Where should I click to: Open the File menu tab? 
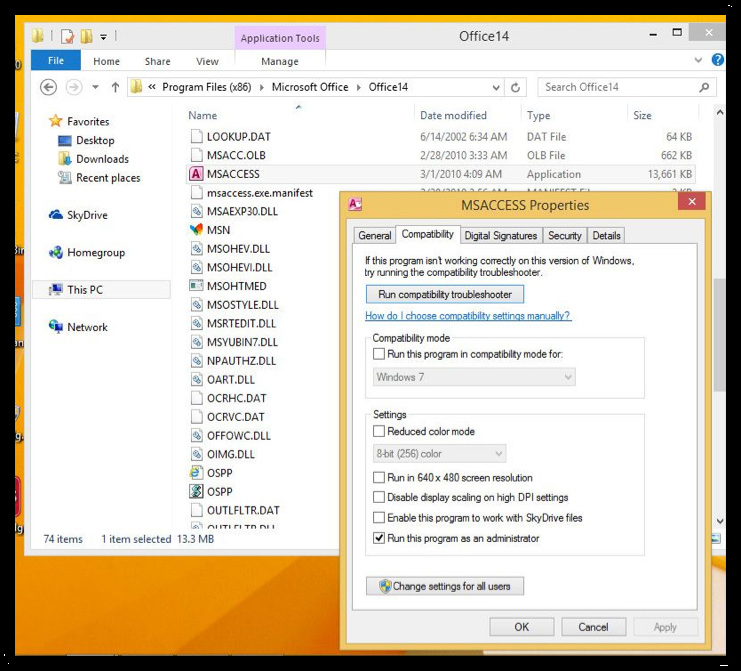[56, 60]
